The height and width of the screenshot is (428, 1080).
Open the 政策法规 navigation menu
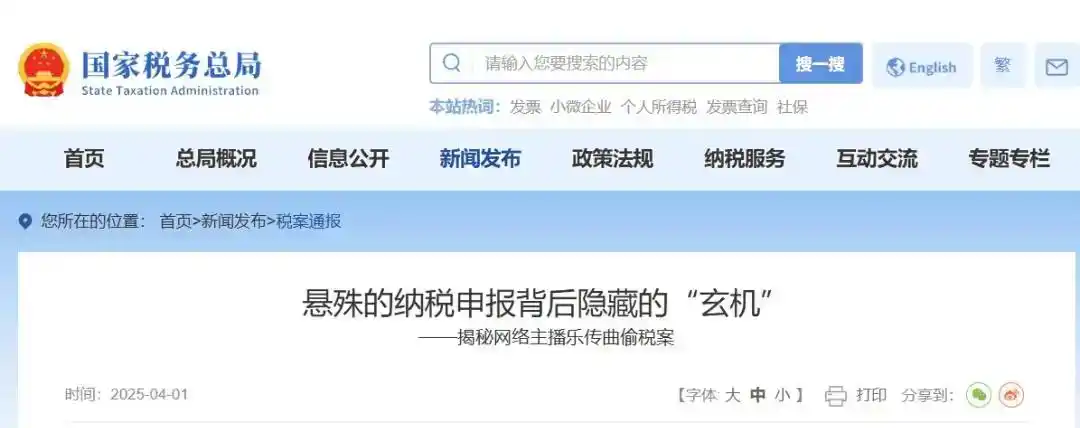(612, 159)
